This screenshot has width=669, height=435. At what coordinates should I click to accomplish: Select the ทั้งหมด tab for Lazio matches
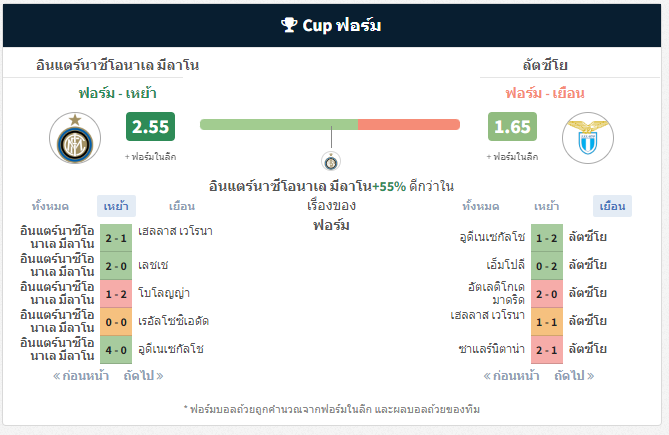[481, 206]
